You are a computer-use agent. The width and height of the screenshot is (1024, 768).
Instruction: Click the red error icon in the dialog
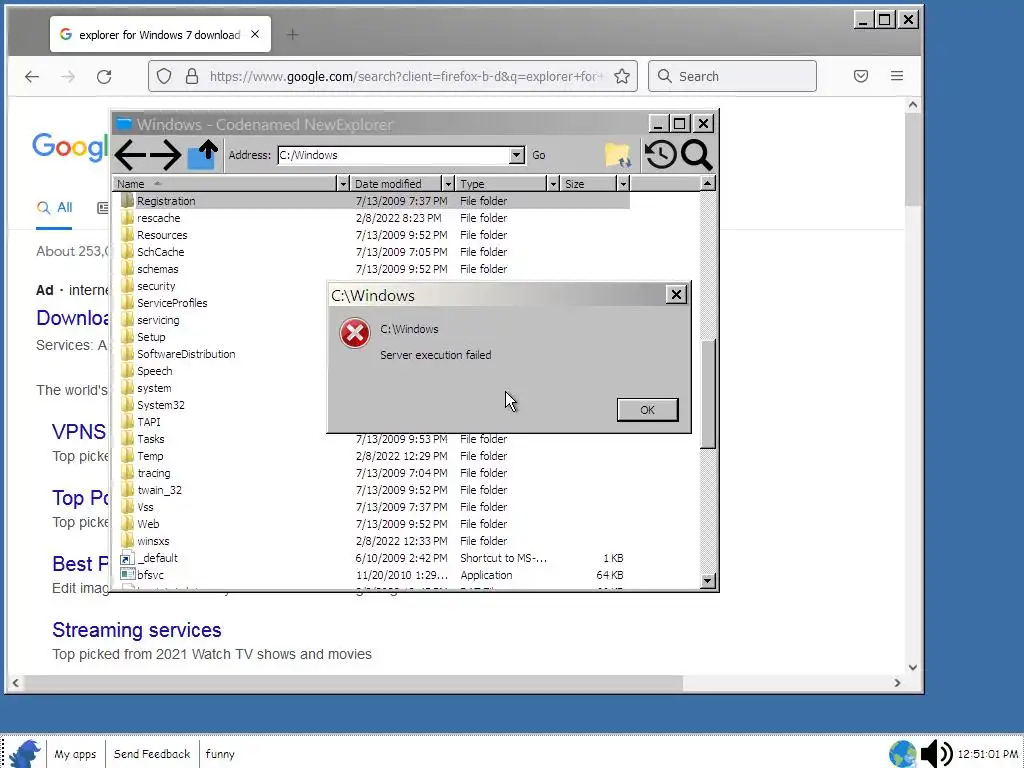click(x=355, y=333)
